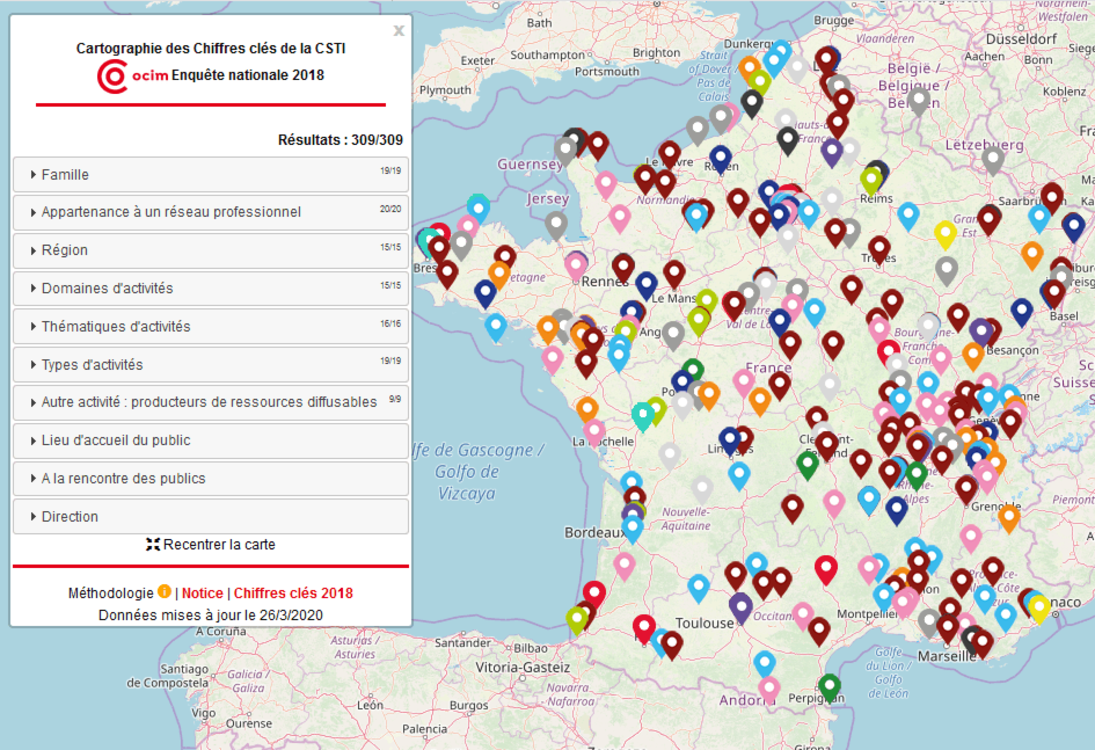The image size is (1095, 750).
Task: Click the yellow marker near Monaco
Action: point(1038,608)
